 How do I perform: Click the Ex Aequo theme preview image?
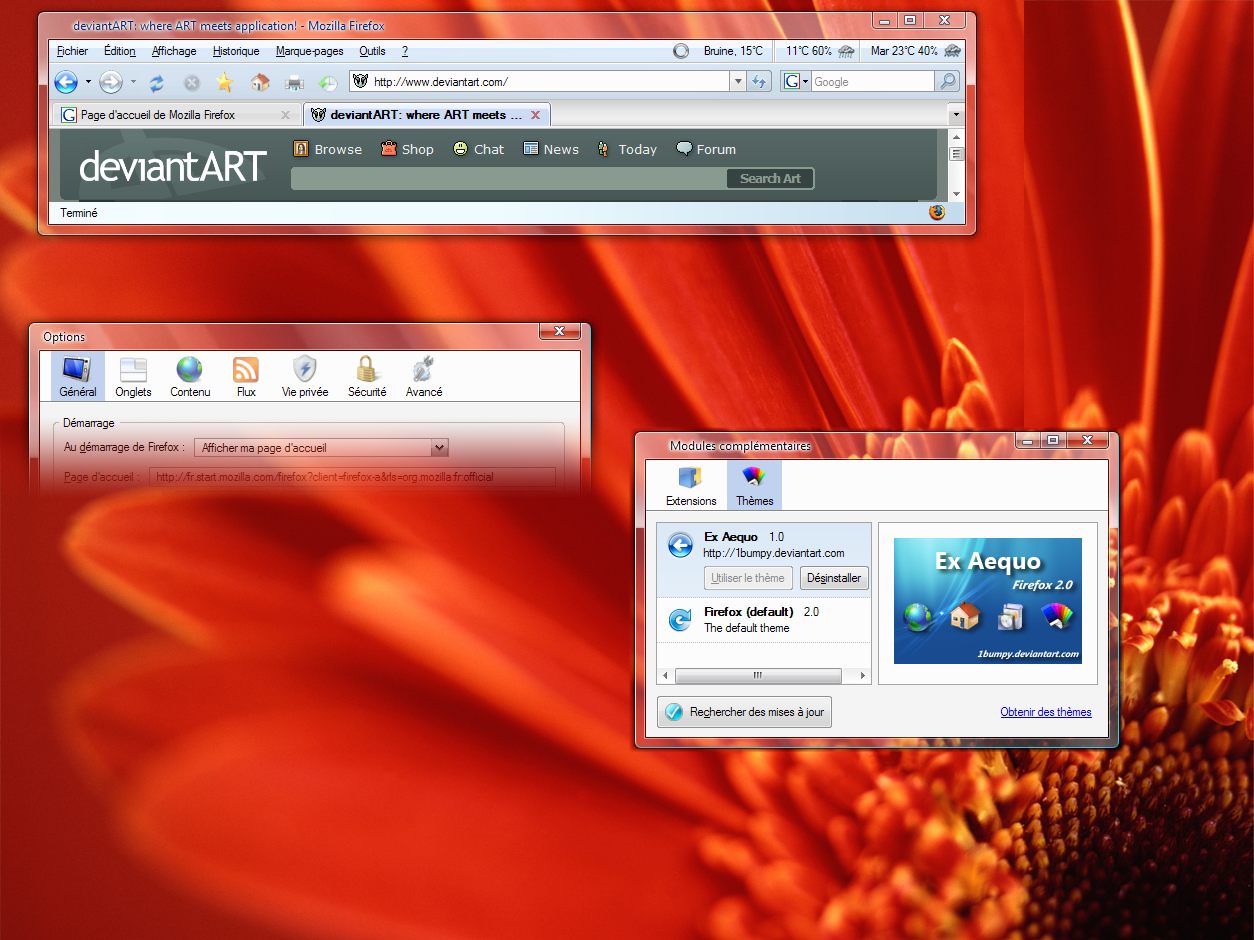[x=988, y=601]
